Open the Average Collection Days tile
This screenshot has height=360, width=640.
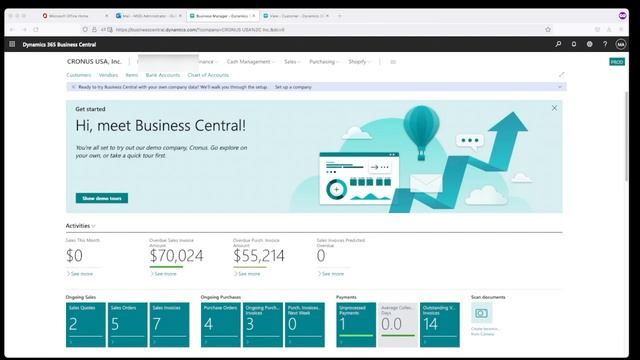pos(398,325)
